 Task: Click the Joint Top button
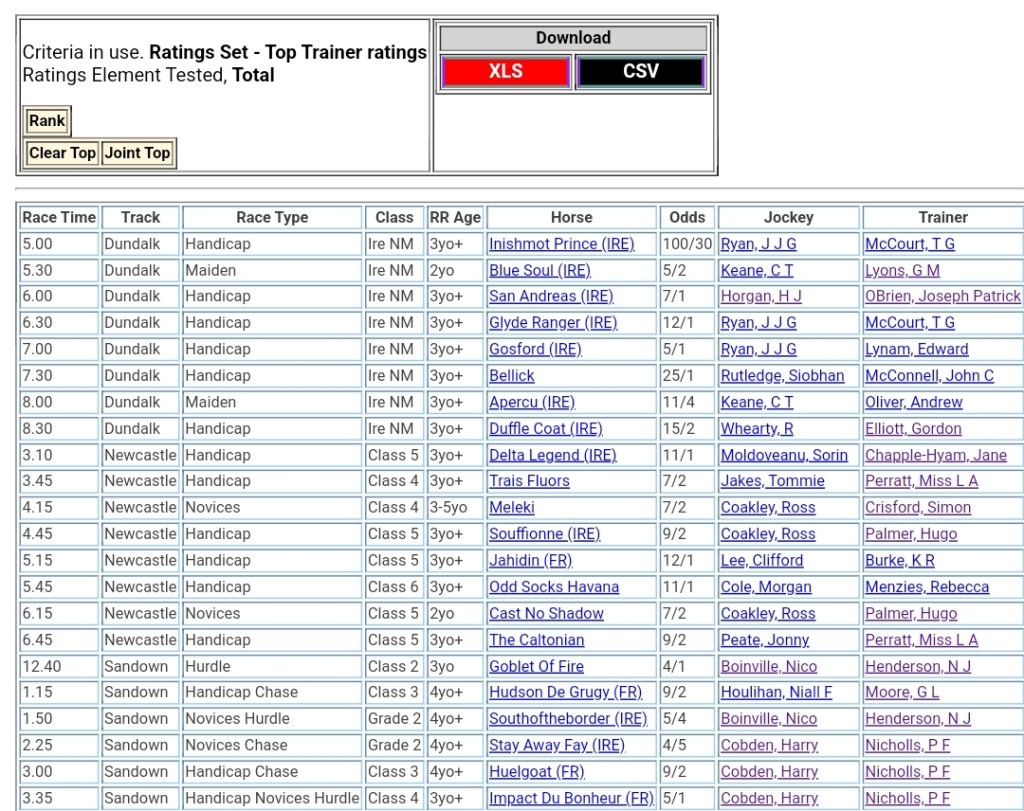click(x=138, y=153)
